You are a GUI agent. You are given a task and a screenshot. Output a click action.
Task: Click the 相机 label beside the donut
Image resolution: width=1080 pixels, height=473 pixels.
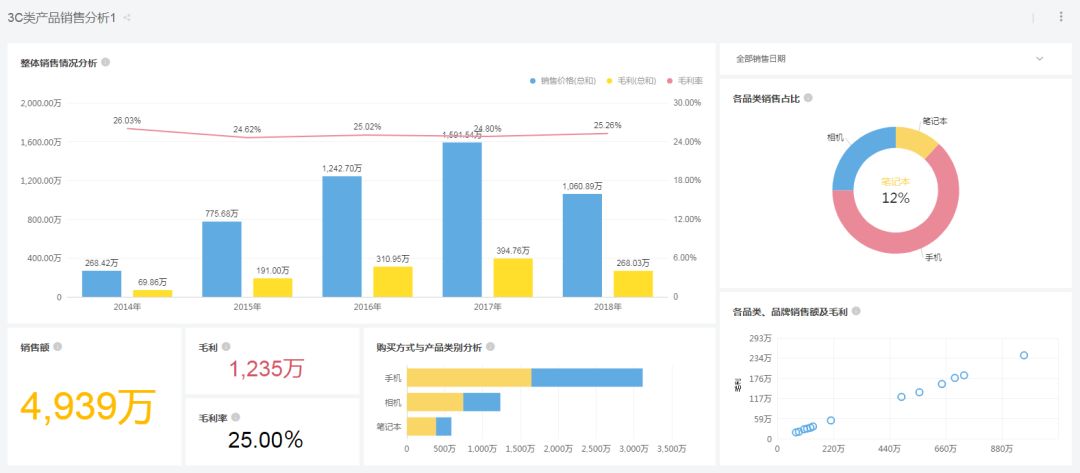[835, 137]
